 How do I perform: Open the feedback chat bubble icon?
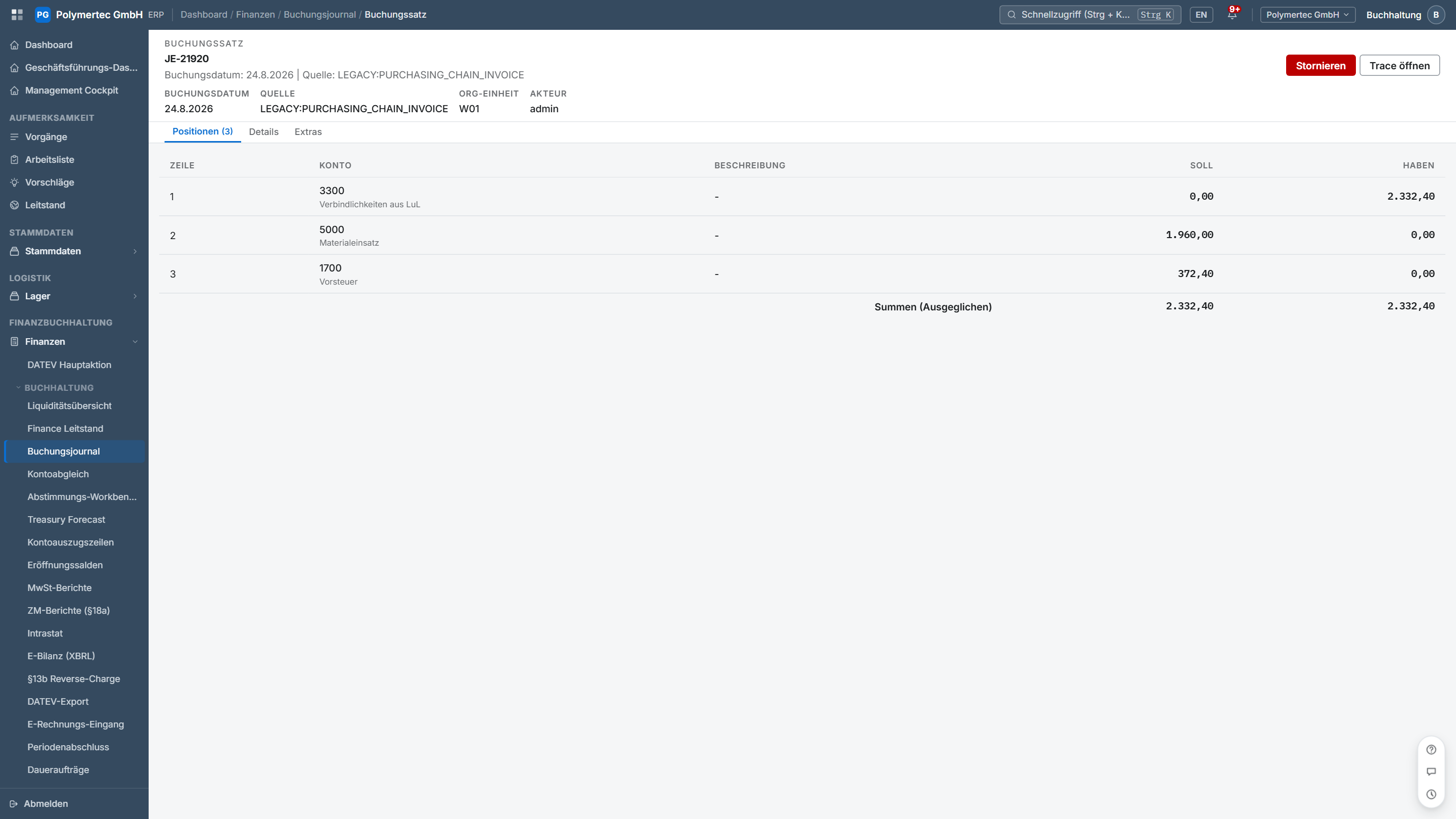[x=1431, y=771]
